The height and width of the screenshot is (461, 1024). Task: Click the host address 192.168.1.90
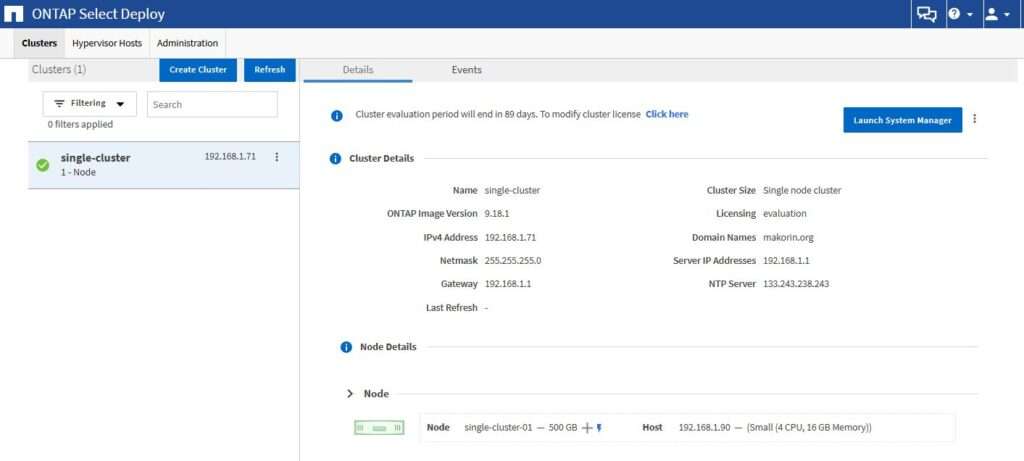click(705, 428)
